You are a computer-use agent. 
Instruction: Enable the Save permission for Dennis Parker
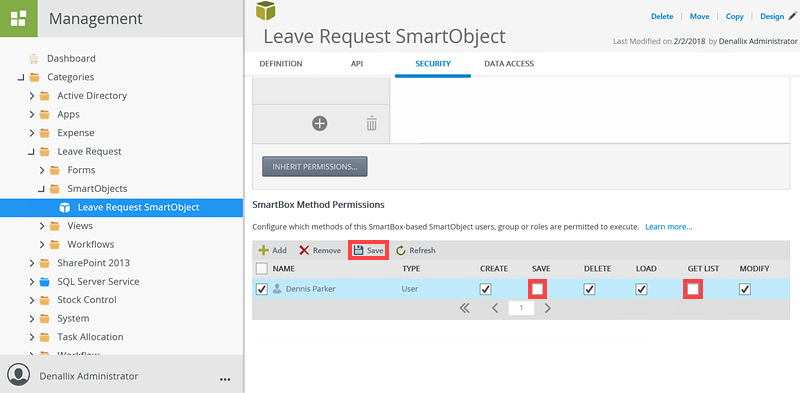pyautogui.click(x=538, y=289)
